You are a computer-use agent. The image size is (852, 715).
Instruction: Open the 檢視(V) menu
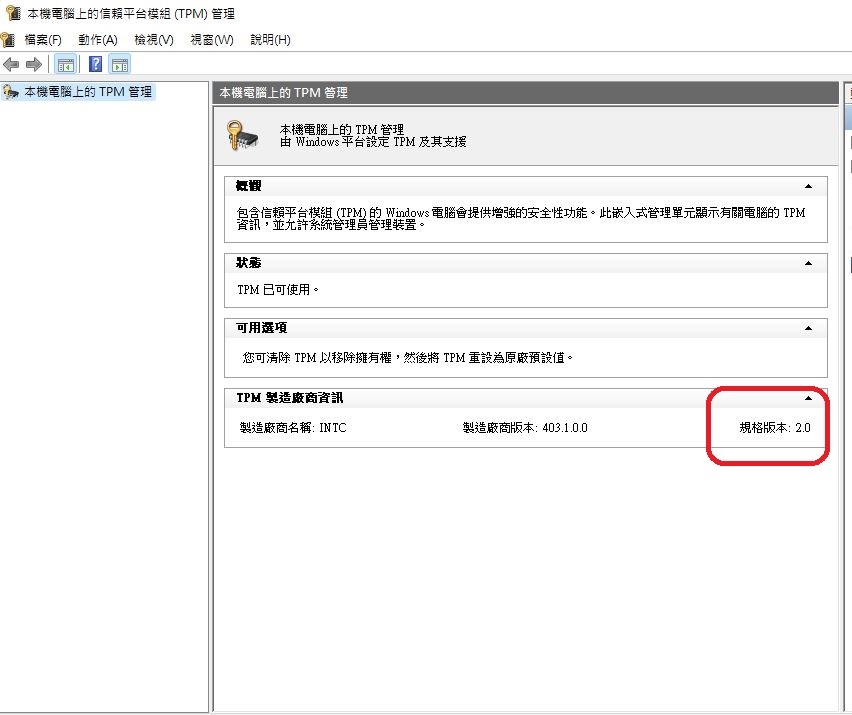tap(154, 40)
